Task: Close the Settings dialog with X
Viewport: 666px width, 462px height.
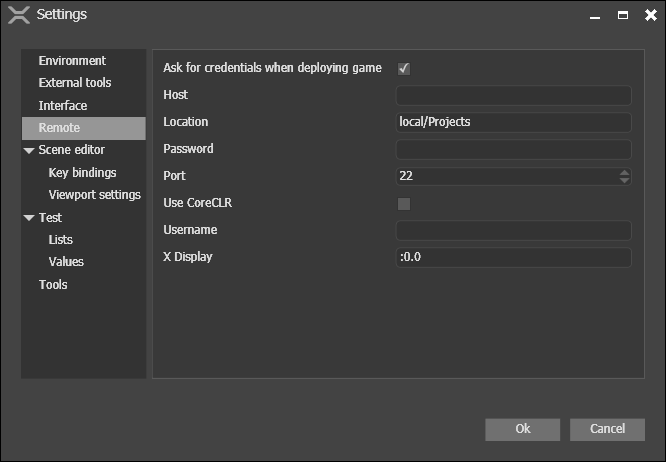Action: pos(650,15)
